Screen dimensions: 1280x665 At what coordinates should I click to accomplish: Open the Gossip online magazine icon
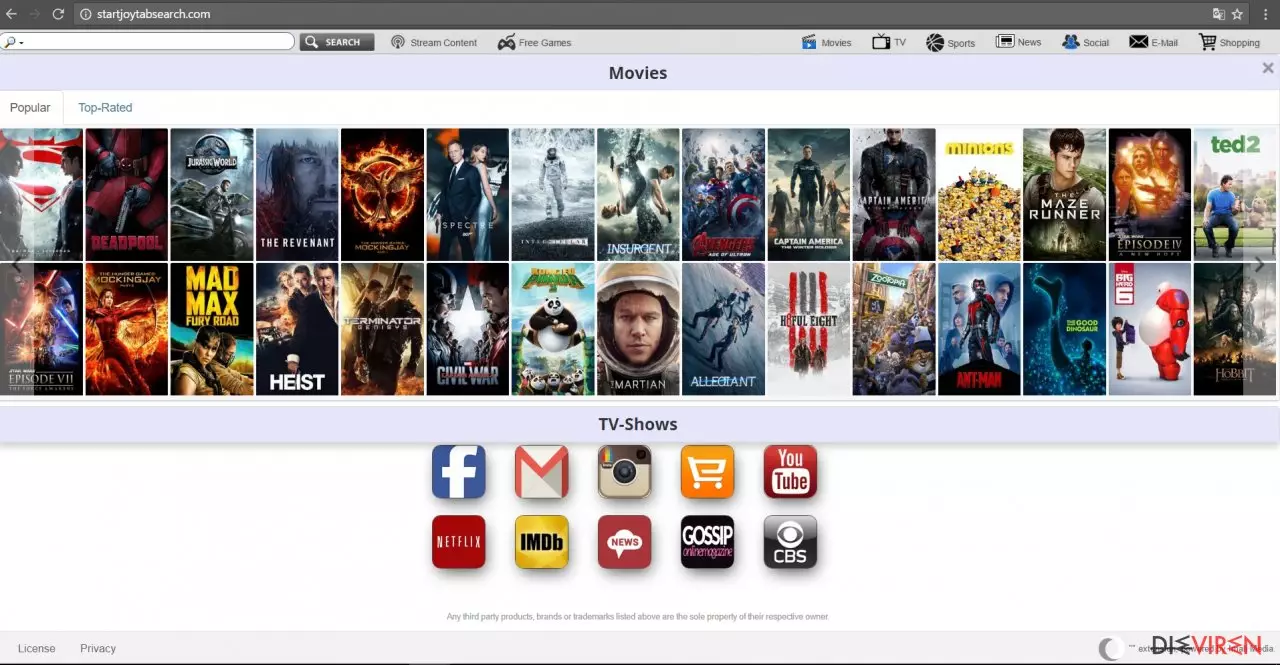pyautogui.click(x=707, y=542)
